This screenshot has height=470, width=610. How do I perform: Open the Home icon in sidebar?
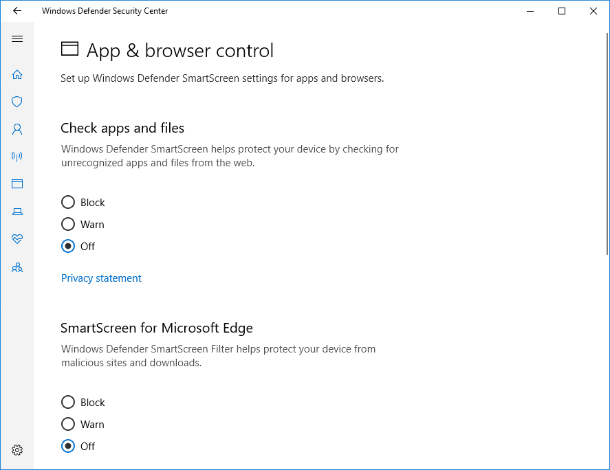pyautogui.click(x=17, y=74)
